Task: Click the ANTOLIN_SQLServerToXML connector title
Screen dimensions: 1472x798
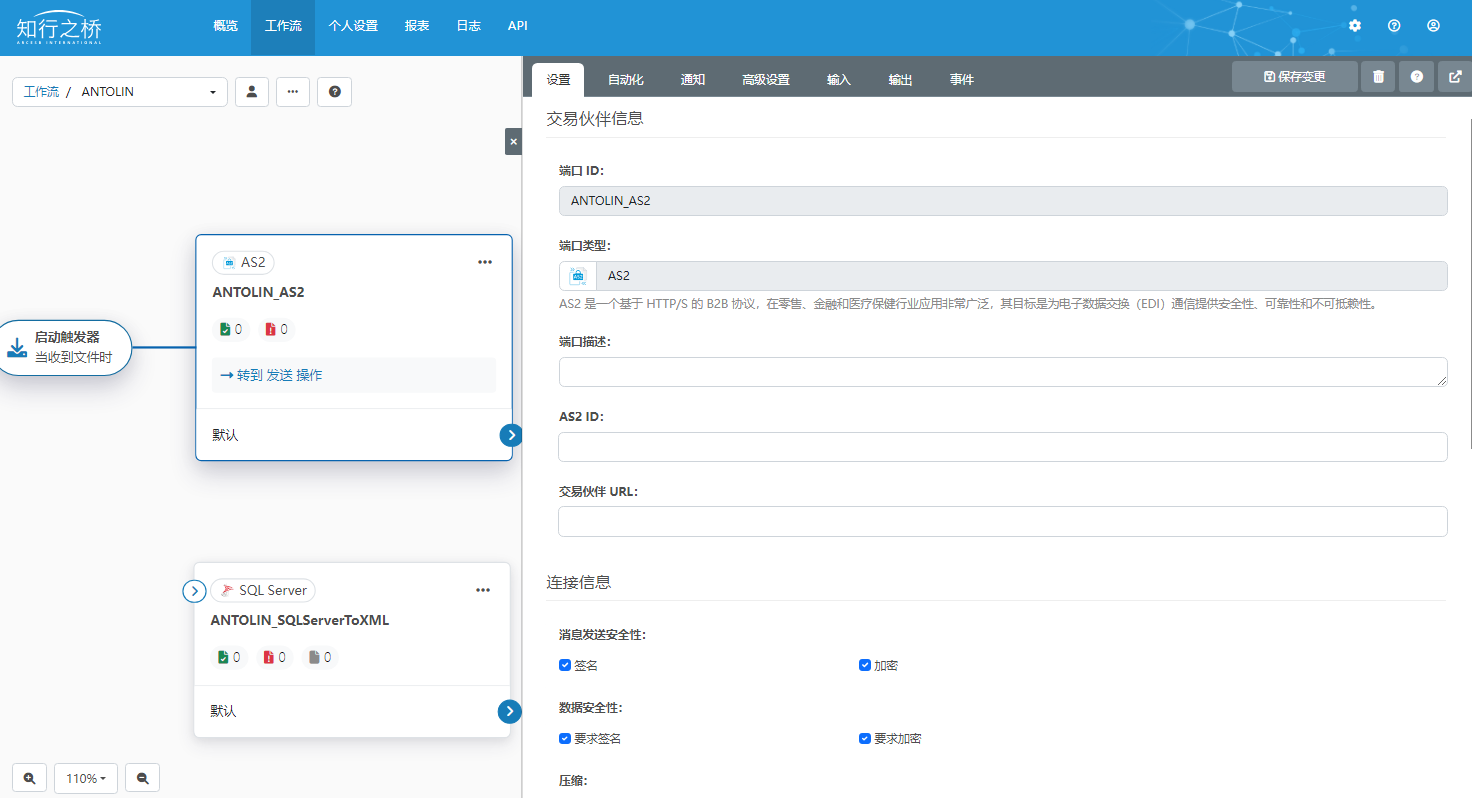Action: tap(300, 620)
